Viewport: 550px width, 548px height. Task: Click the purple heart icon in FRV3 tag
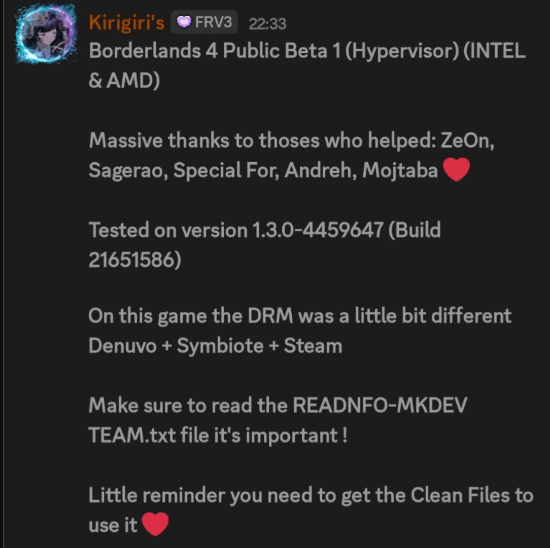point(184,22)
